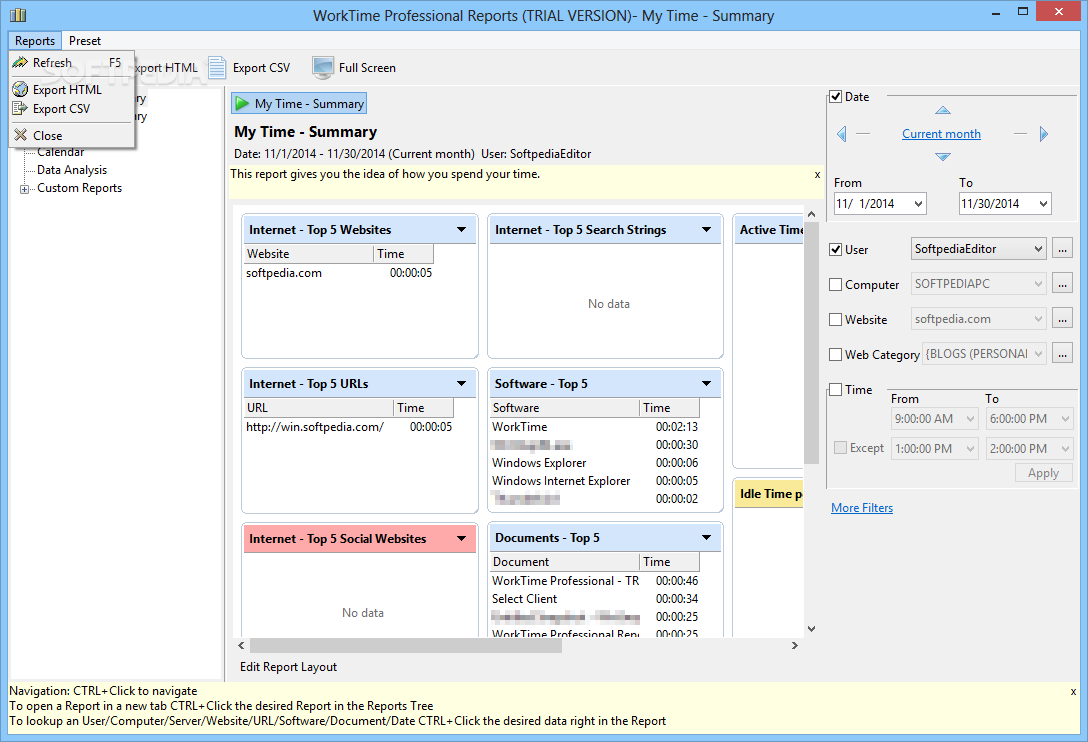Enable the Computer filter checkbox
Image resolution: width=1088 pixels, height=742 pixels.
(835, 285)
